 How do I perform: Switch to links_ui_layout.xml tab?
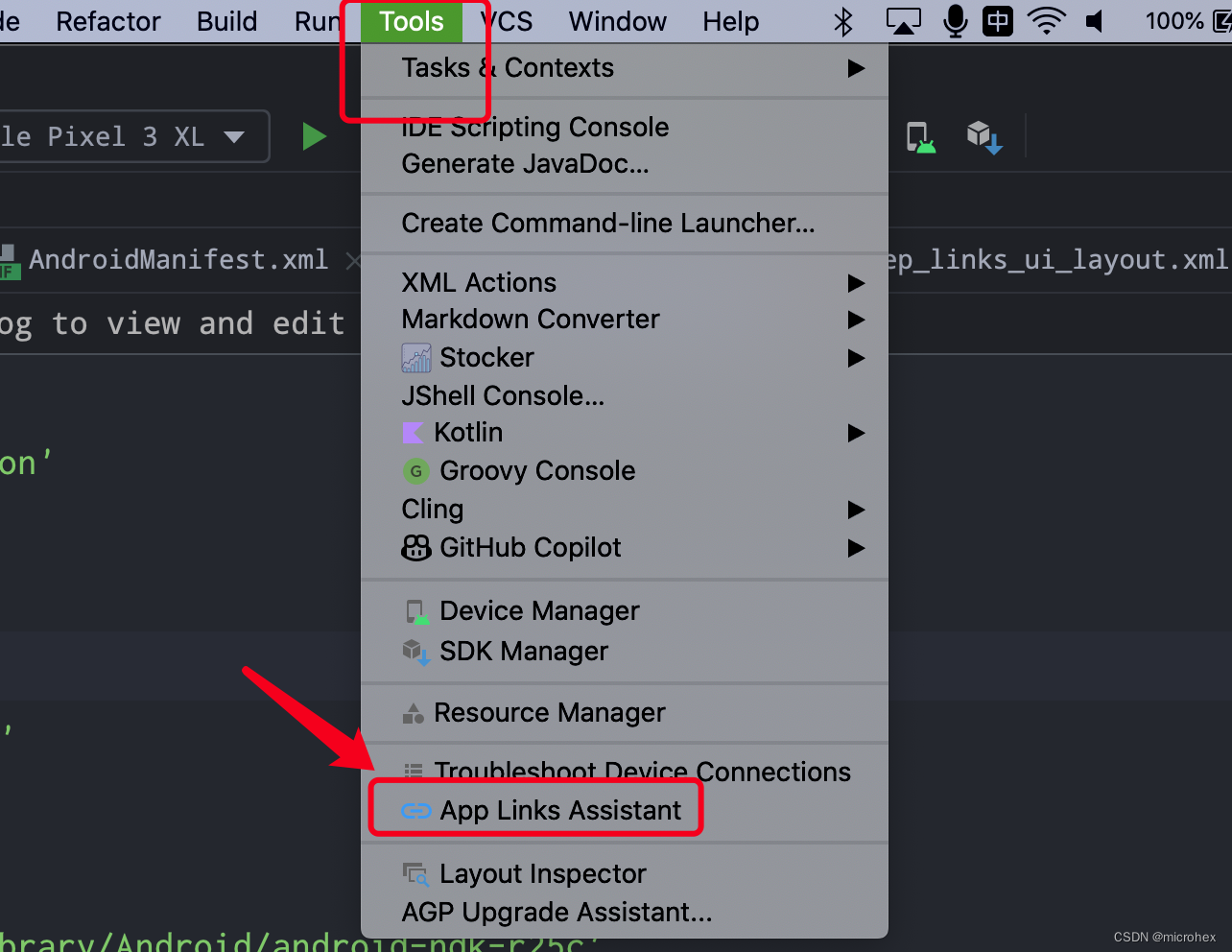pos(1058,260)
